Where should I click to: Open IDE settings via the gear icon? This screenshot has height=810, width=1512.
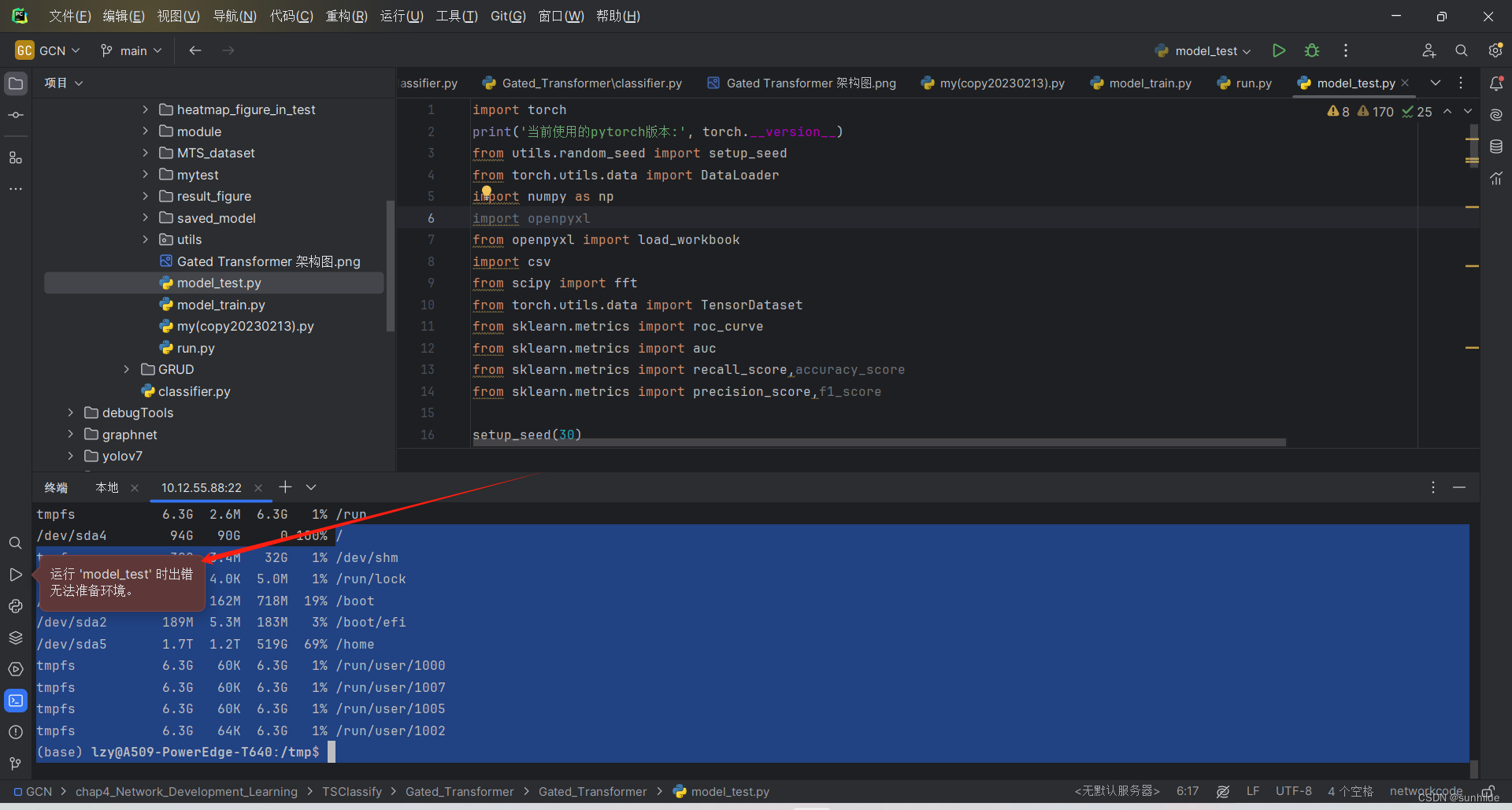click(1495, 50)
